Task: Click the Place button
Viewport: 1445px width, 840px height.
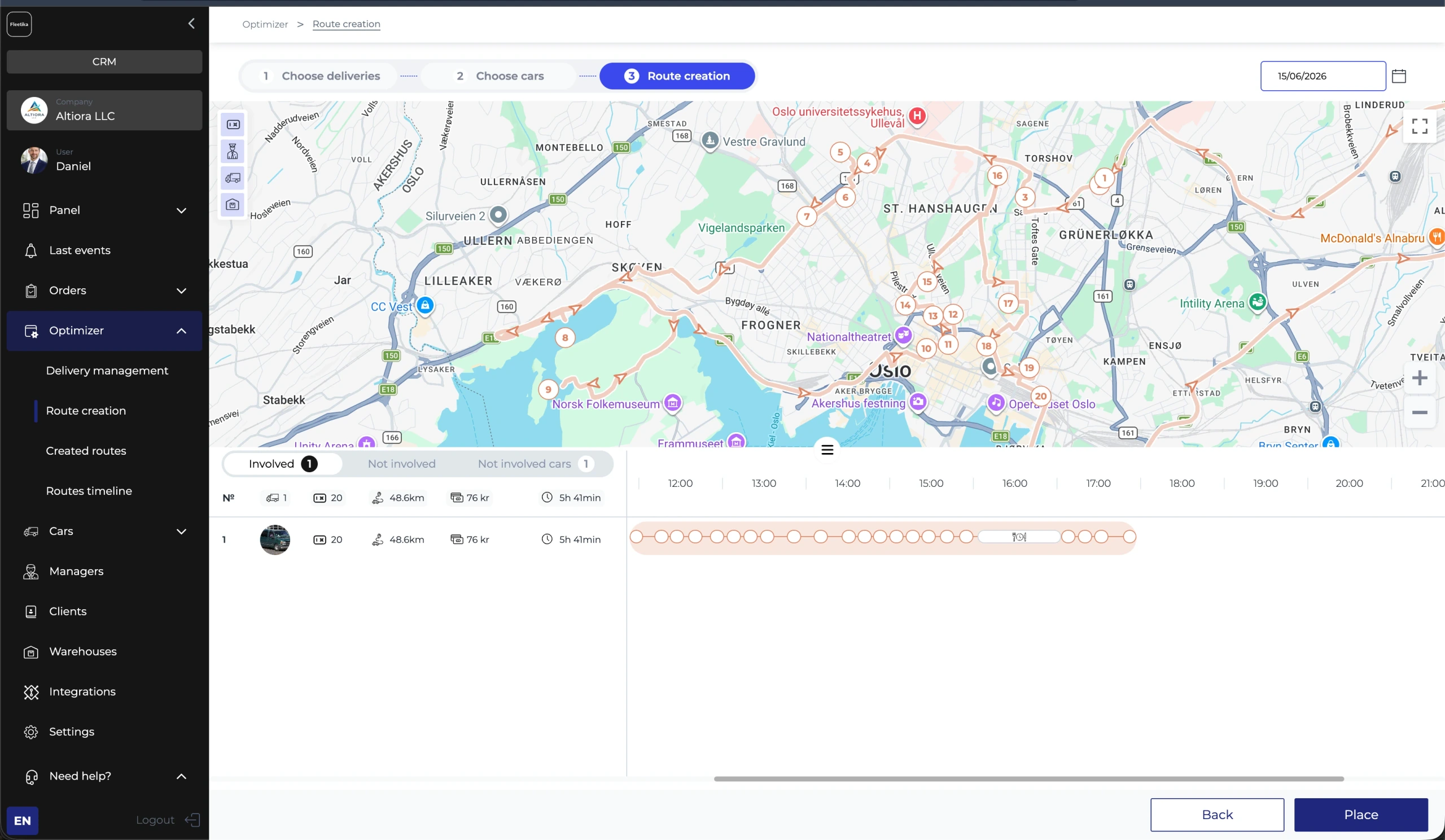Action: 1361,815
